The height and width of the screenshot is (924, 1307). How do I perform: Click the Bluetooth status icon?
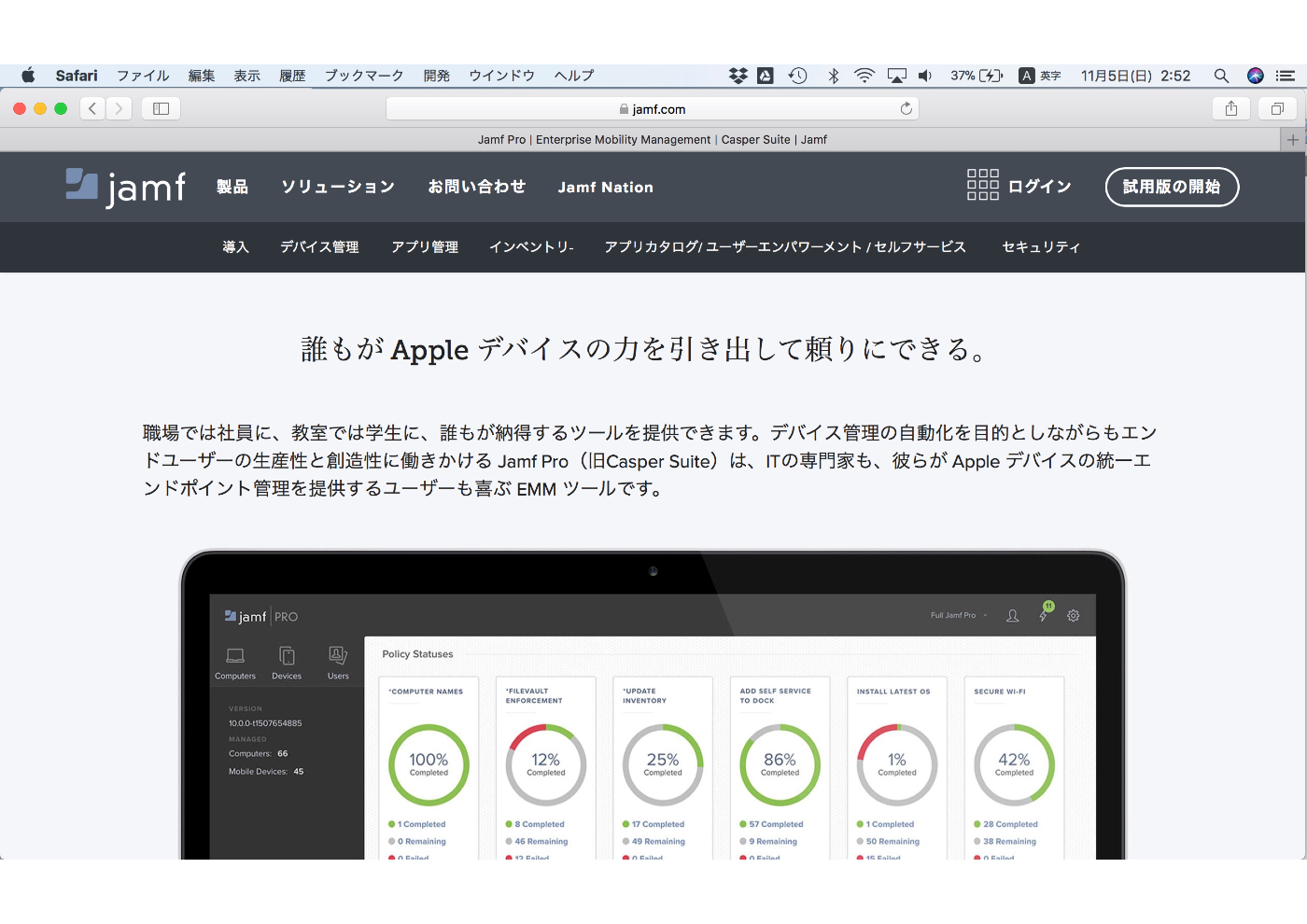coord(834,76)
